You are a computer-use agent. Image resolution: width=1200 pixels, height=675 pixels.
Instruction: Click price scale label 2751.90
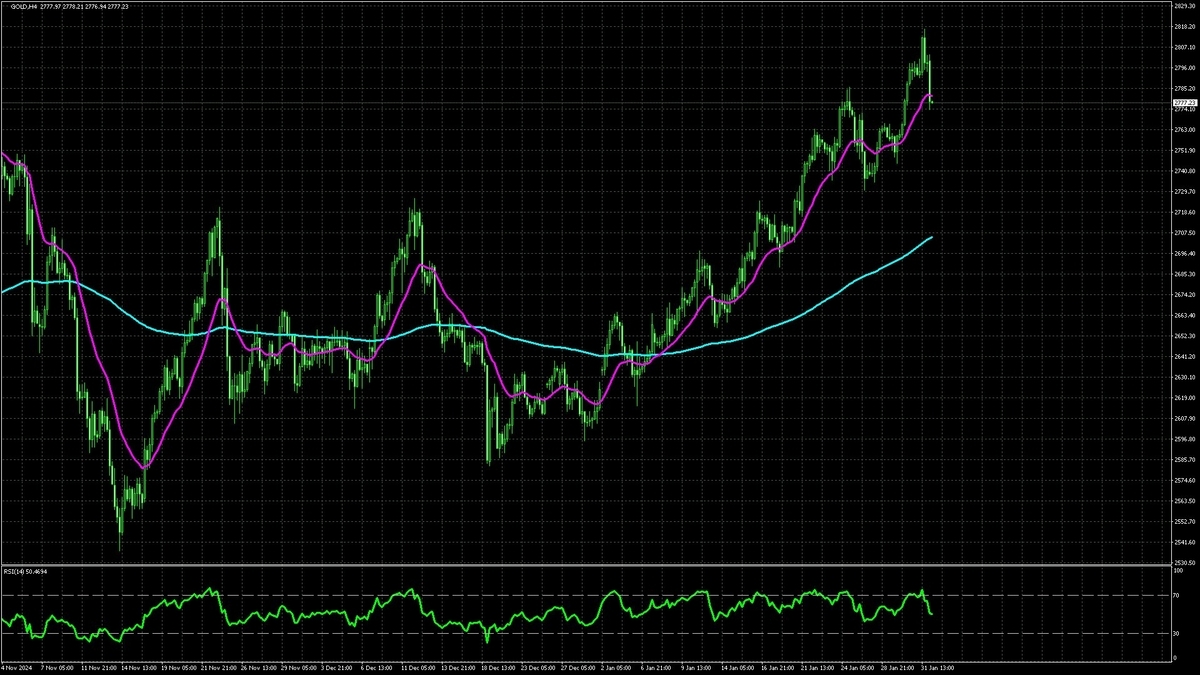(x=1184, y=150)
